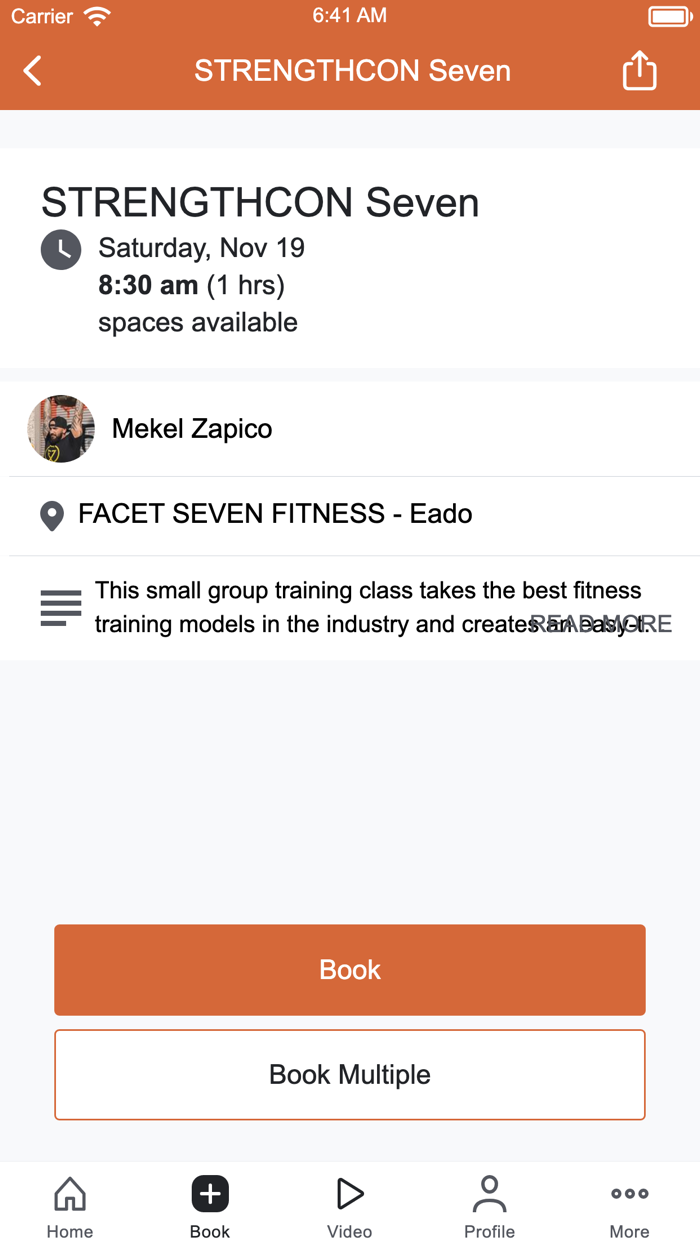Tap the plus icon to book a class
The image size is (700, 1244).
[209, 1193]
